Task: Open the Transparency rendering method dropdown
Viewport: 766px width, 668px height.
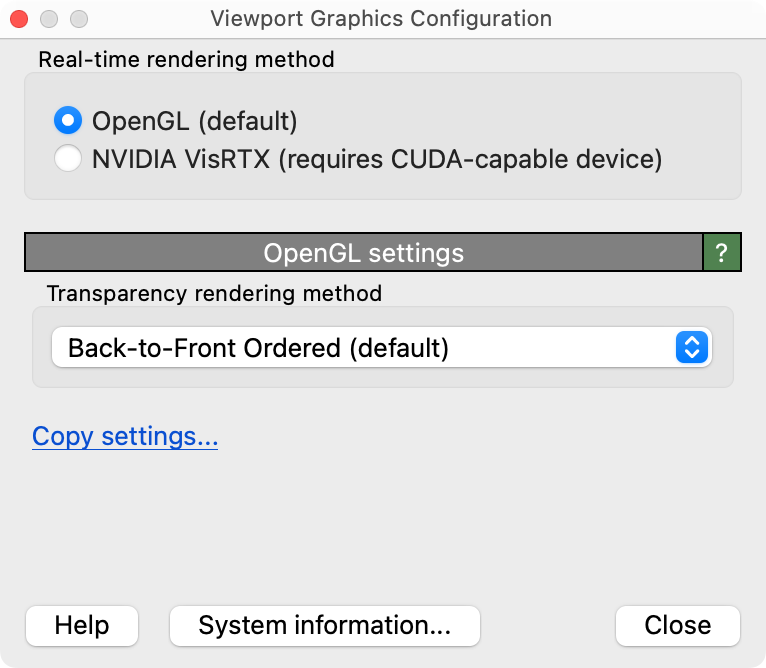Action: click(x=380, y=348)
